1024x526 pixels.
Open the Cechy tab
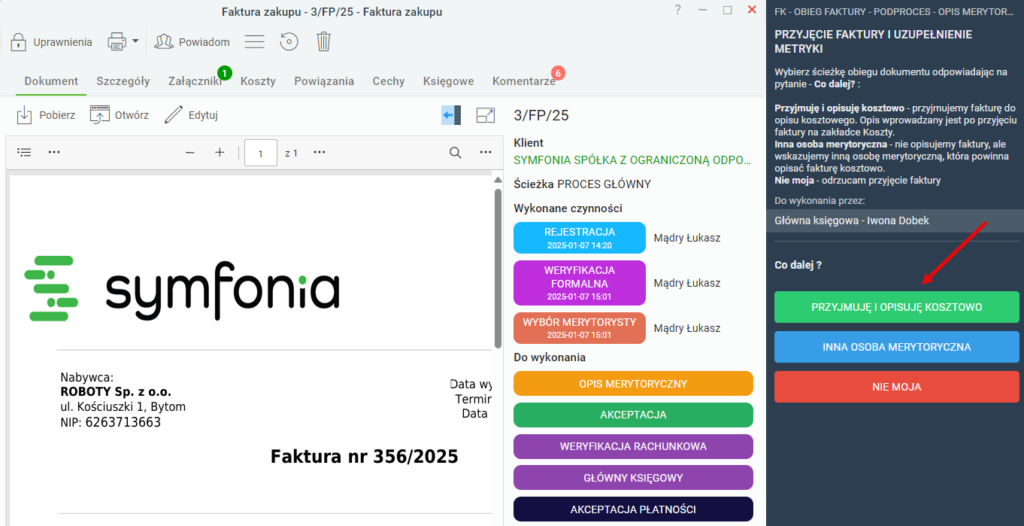click(389, 81)
